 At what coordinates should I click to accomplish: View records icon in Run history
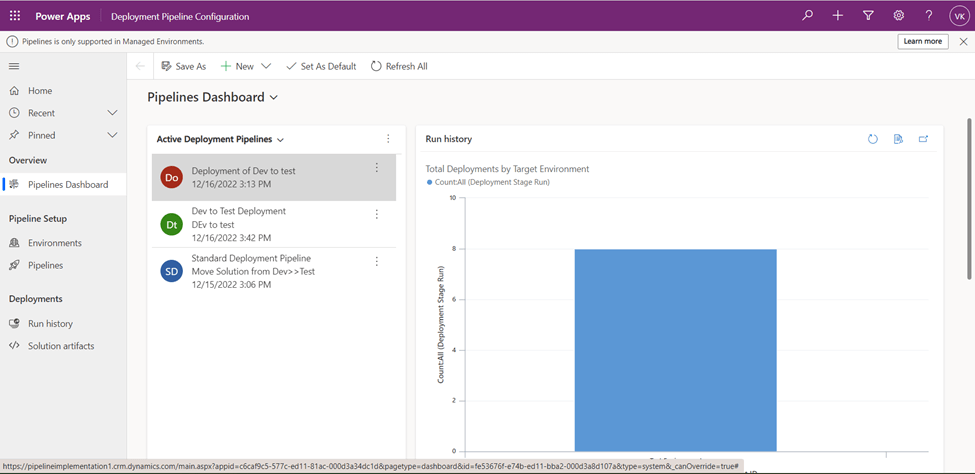pos(898,139)
